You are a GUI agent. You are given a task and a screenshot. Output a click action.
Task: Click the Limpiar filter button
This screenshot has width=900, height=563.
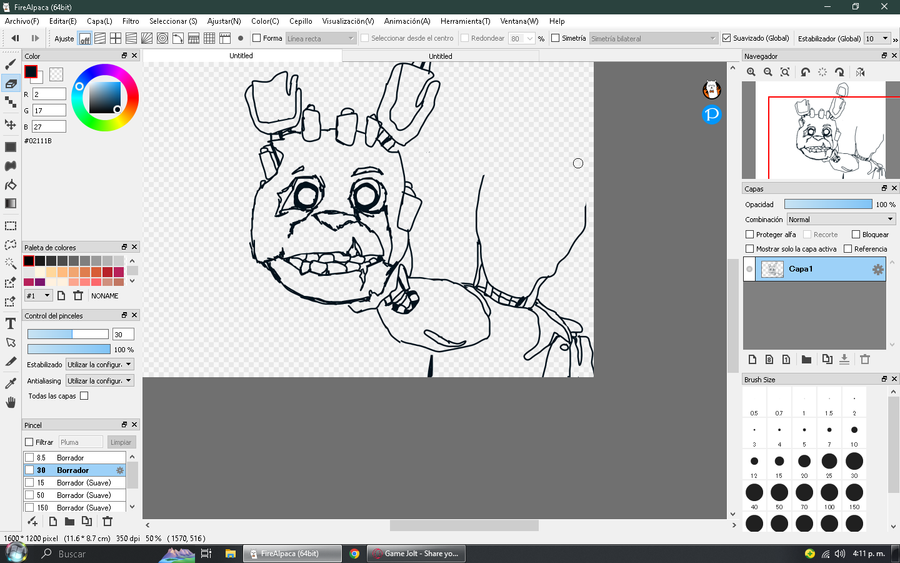pos(121,442)
